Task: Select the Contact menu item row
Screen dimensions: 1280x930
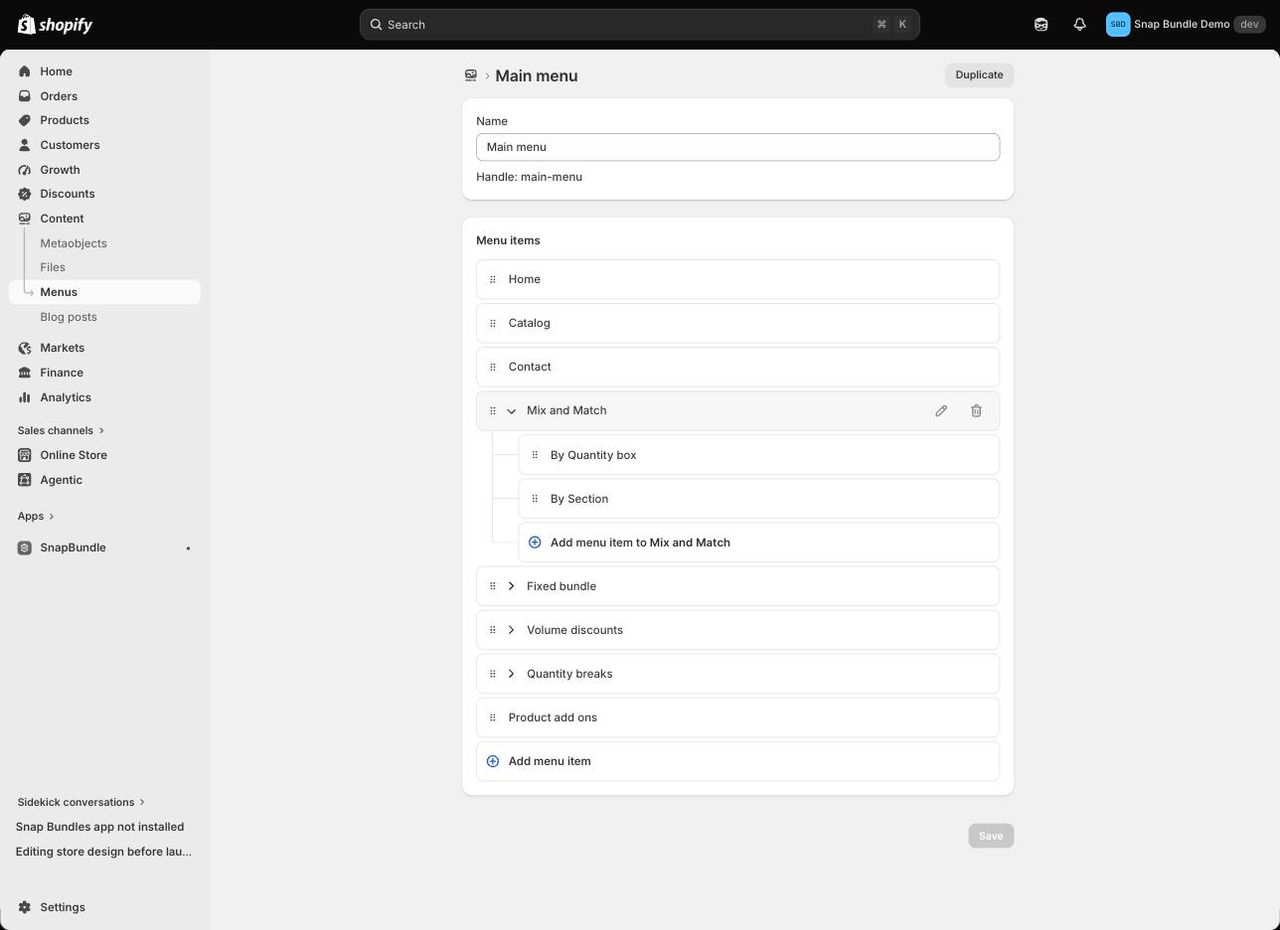Action: (738, 367)
